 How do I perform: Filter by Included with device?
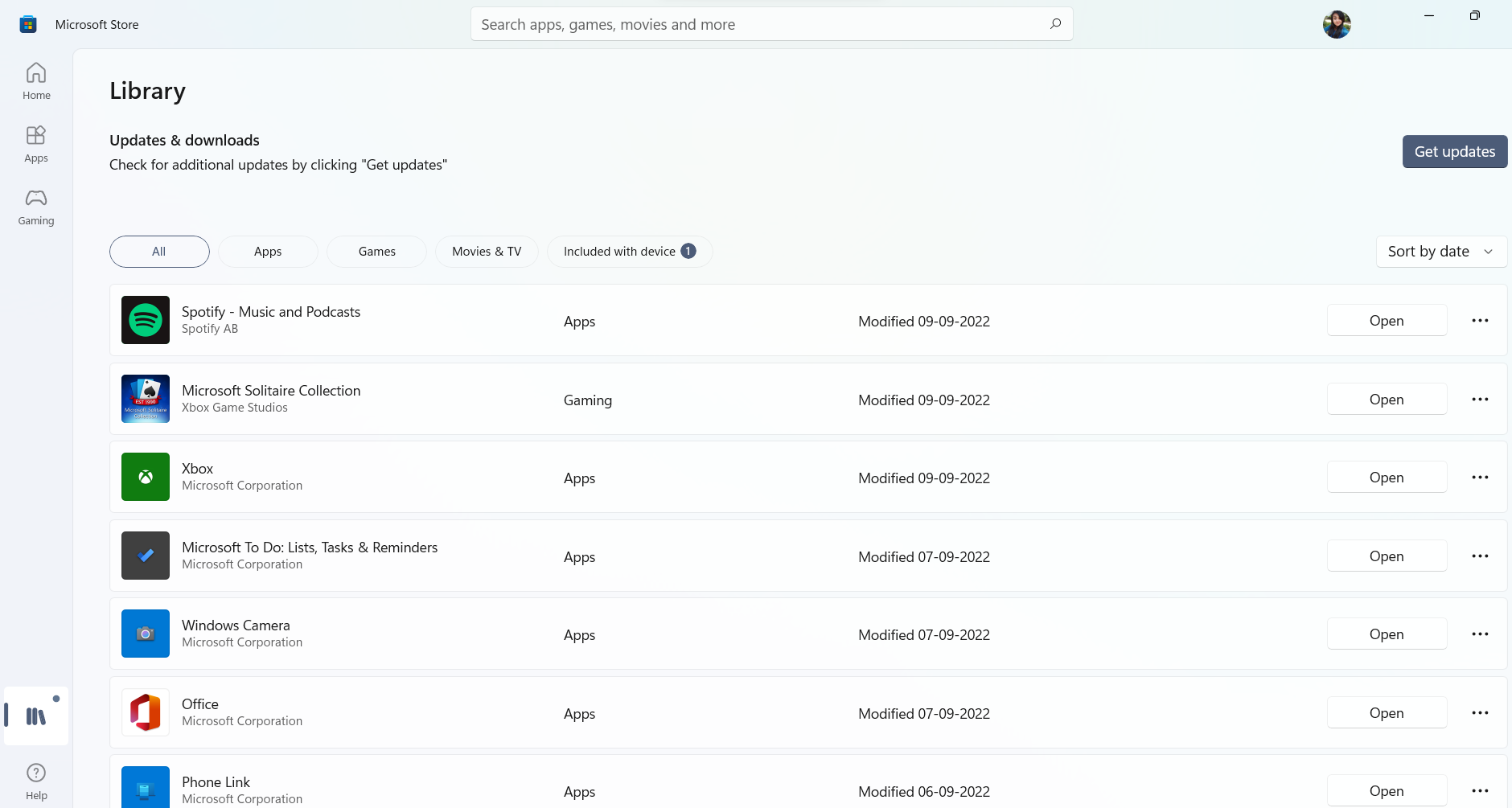point(629,252)
